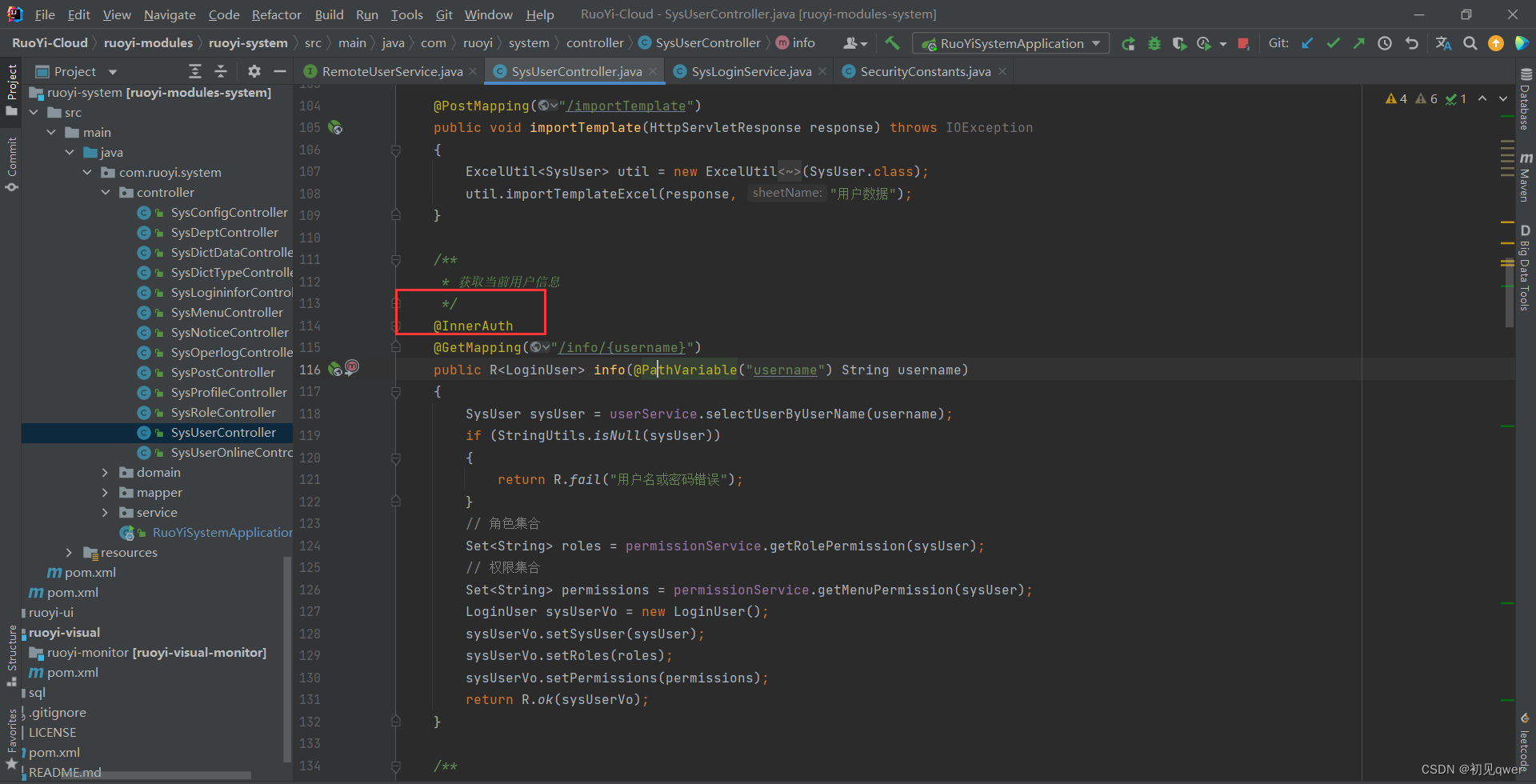Click the gutter endpoint icon on line 116
The width and height of the screenshot is (1536, 784).
[335, 370]
